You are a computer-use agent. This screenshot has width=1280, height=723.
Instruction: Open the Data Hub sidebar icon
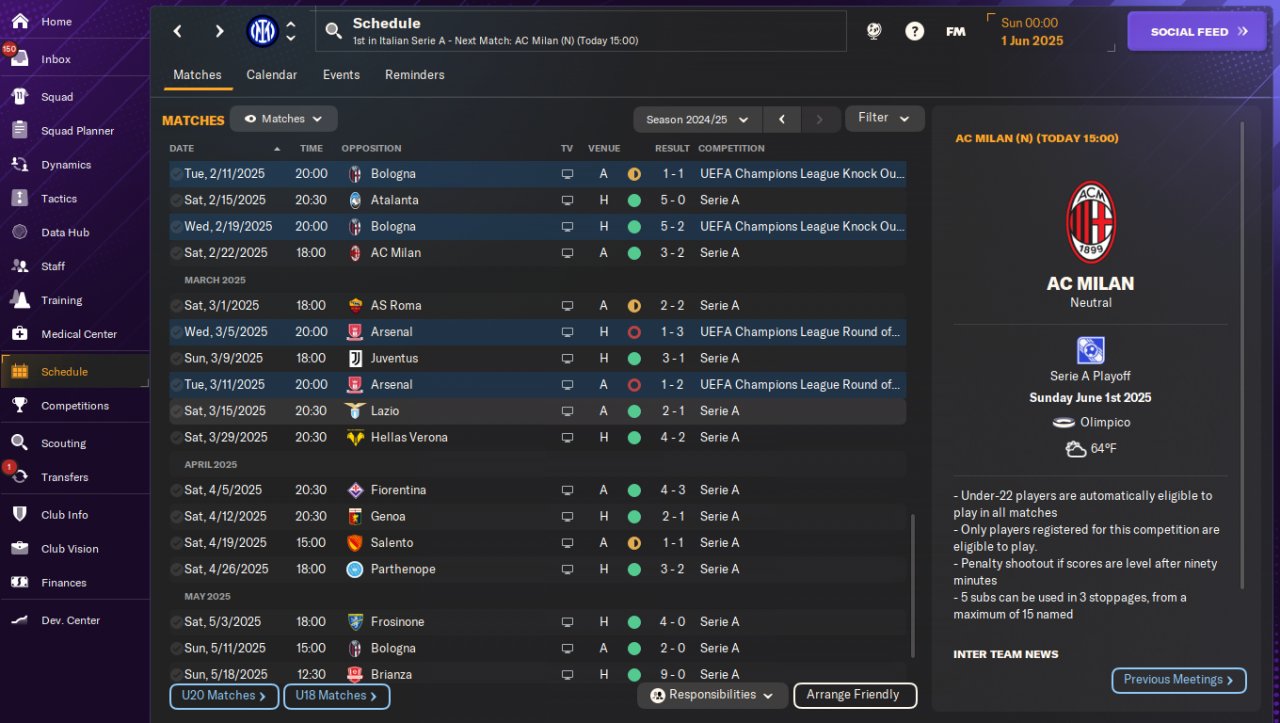[x=19, y=232]
